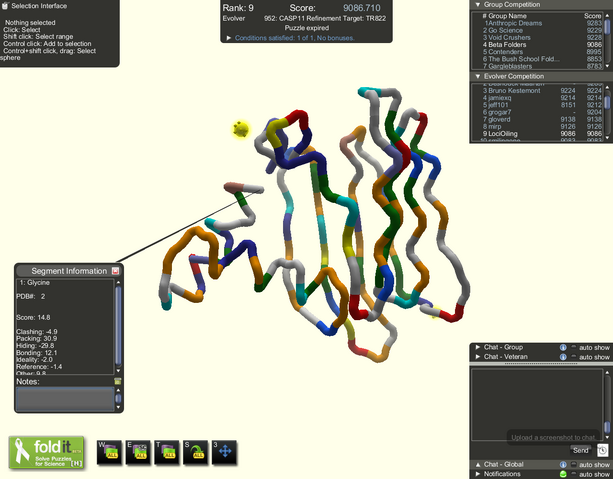Screen dimensions: 613x479
Task: Click the chat panel divider handle
Action: pyautogui.click(x=541, y=363)
